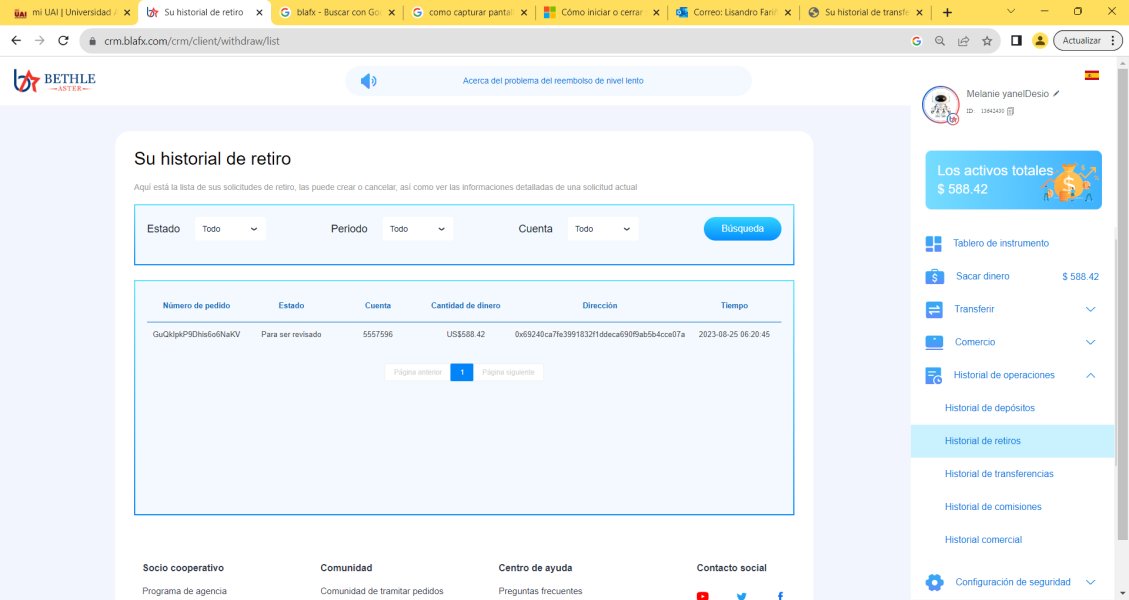Click page number 1 in pagination

tap(461, 372)
